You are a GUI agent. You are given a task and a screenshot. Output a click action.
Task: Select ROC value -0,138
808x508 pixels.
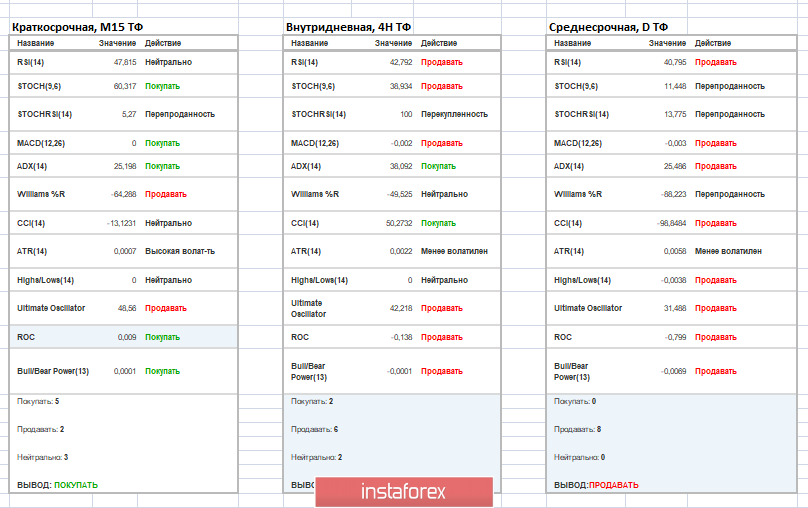pos(401,337)
